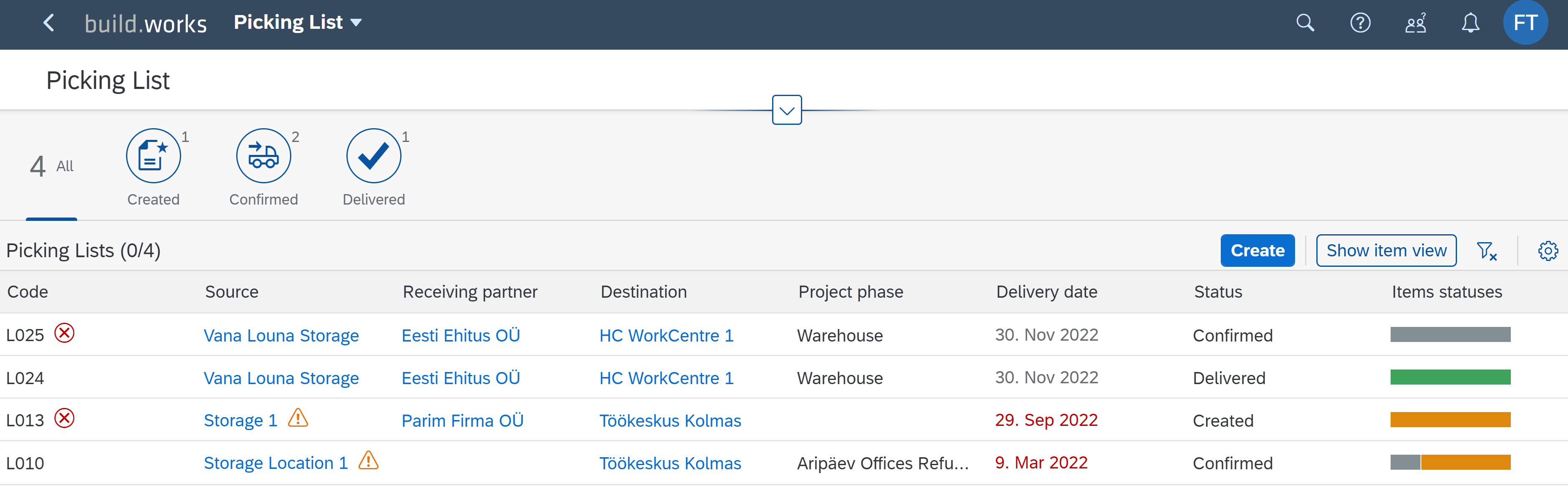Expand the header with the chevron button

click(786, 110)
